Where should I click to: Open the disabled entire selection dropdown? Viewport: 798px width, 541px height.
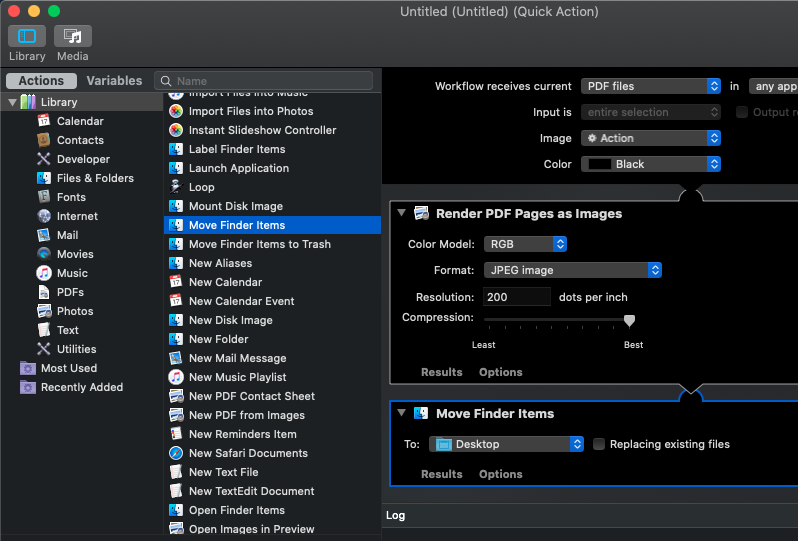[650, 112]
